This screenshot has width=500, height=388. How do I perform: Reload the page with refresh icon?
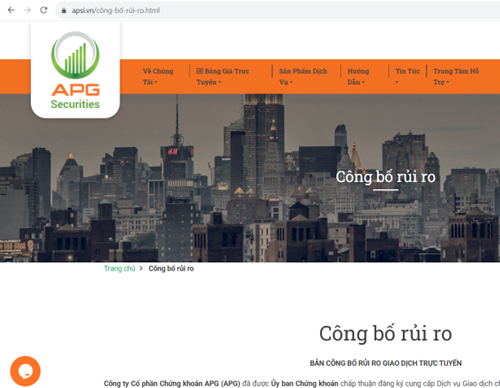tap(44, 10)
